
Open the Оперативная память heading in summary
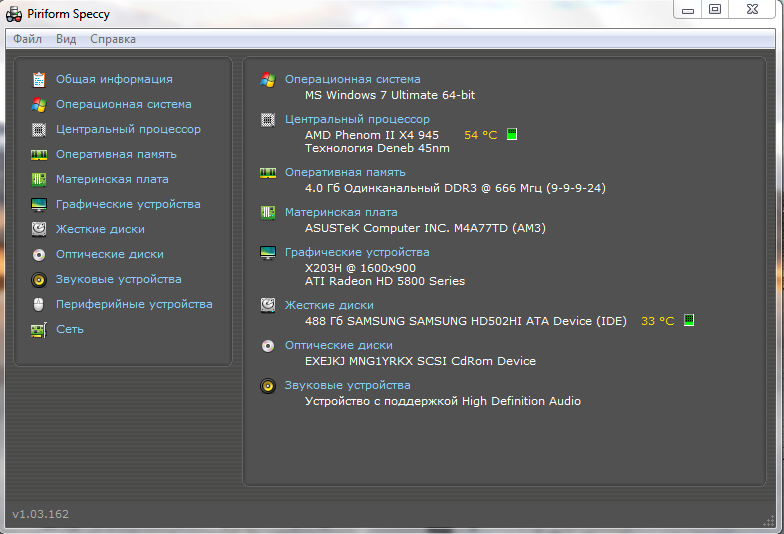(x=345, y=172)
